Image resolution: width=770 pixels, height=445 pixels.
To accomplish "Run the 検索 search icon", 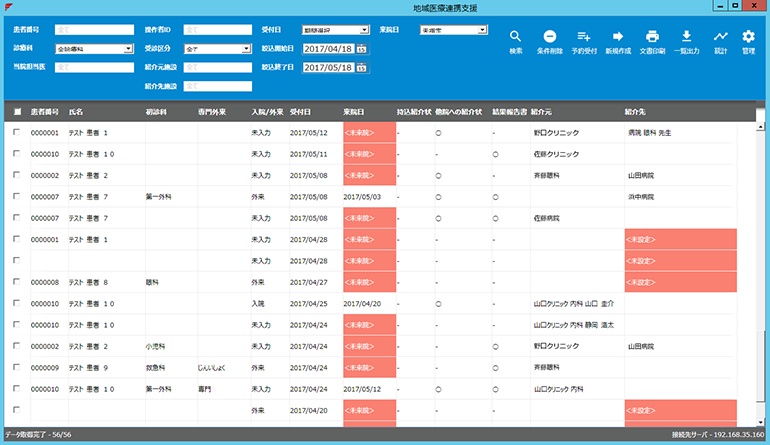I will (515, 42).
